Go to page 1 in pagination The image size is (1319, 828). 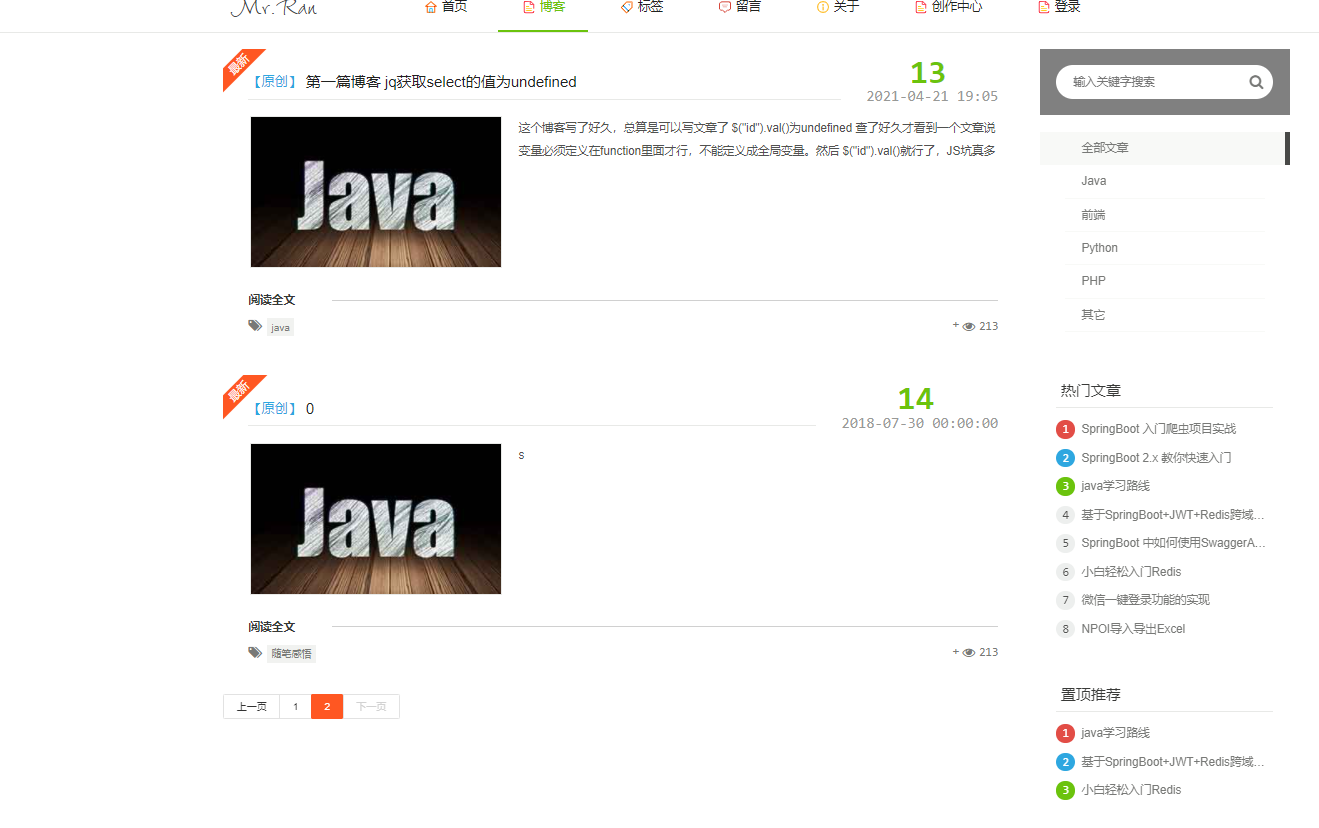[295, 706]
